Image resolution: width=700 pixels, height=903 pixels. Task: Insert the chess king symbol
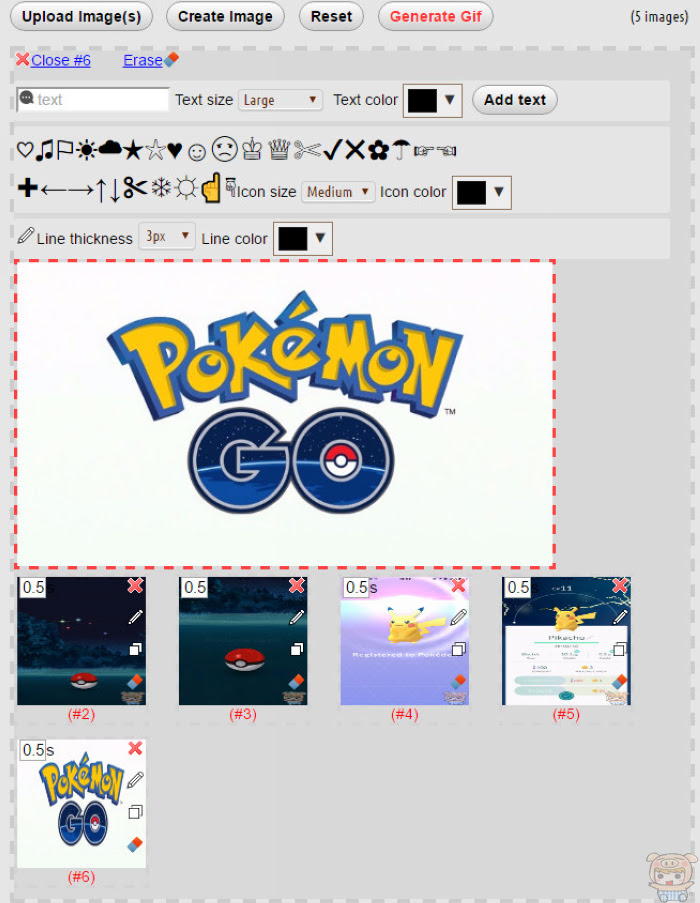(252, 150)
